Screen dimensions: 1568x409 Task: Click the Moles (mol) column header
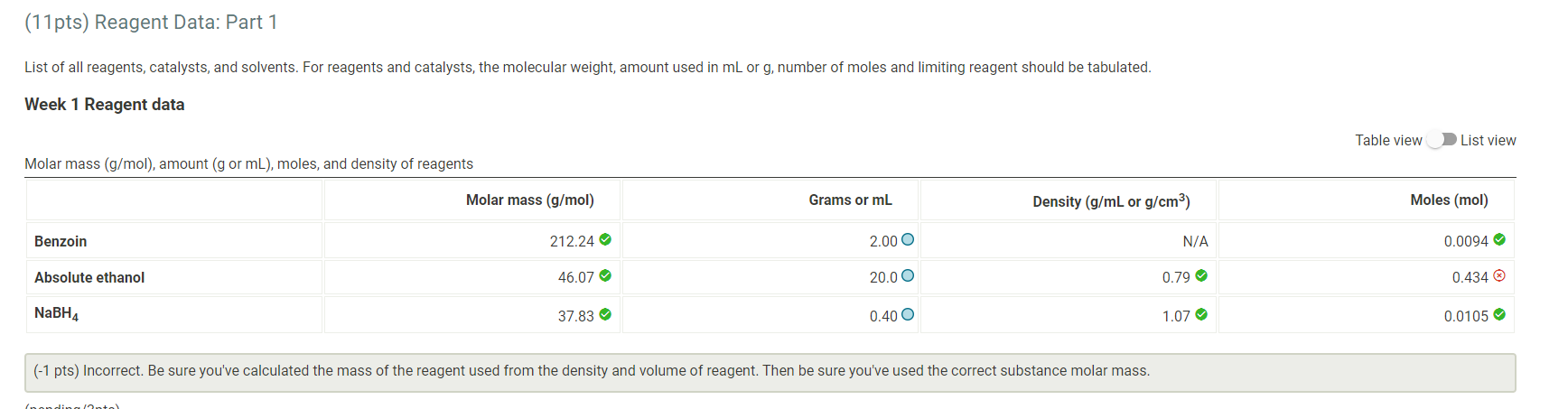[x=1449, y=200]
